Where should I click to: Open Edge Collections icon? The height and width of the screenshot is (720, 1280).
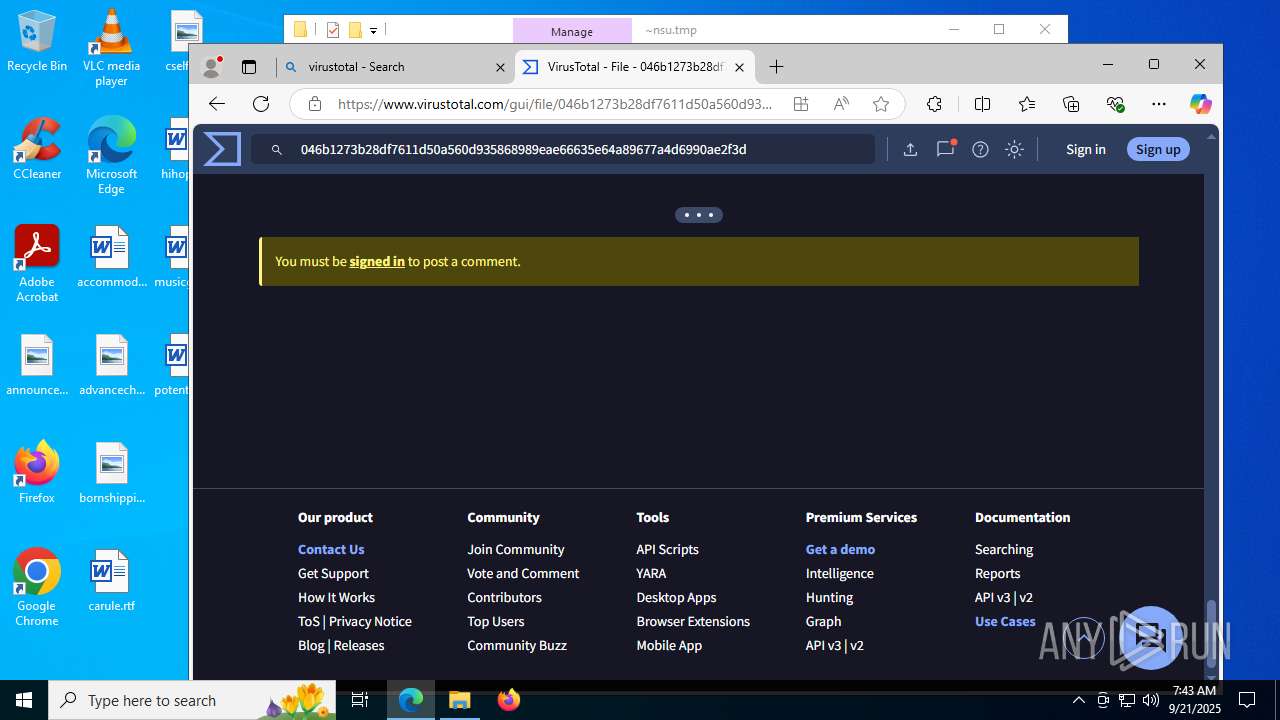pos(1071,104)
